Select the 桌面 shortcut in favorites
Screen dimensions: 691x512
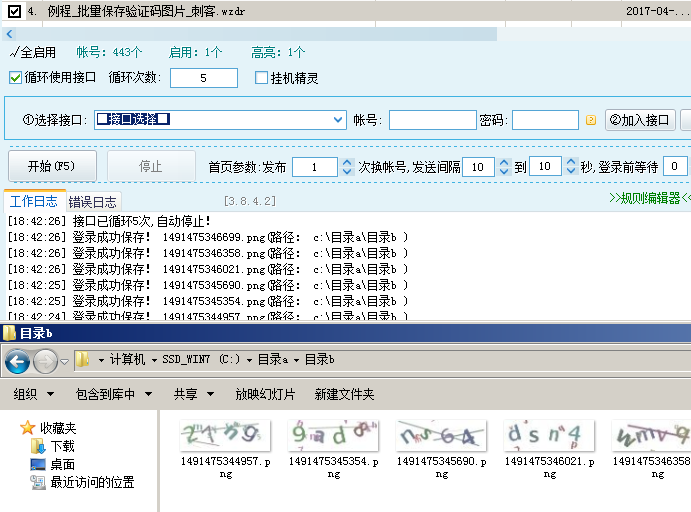[62, 464]
